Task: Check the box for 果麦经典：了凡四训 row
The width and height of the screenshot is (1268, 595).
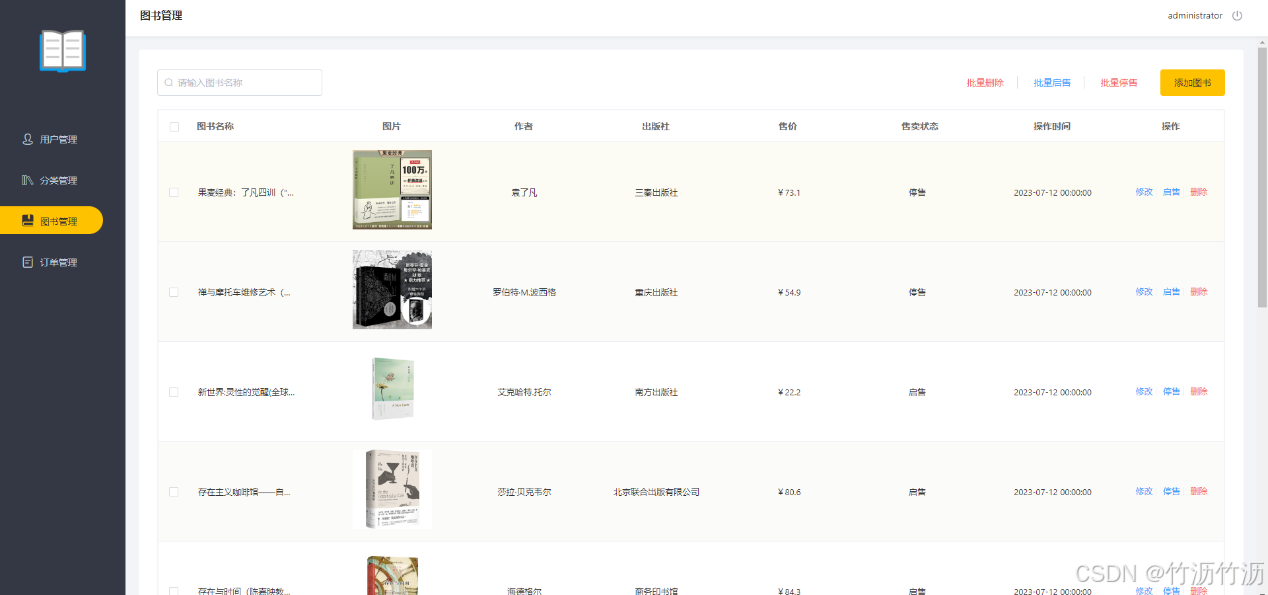Action: tap(174, 192)
